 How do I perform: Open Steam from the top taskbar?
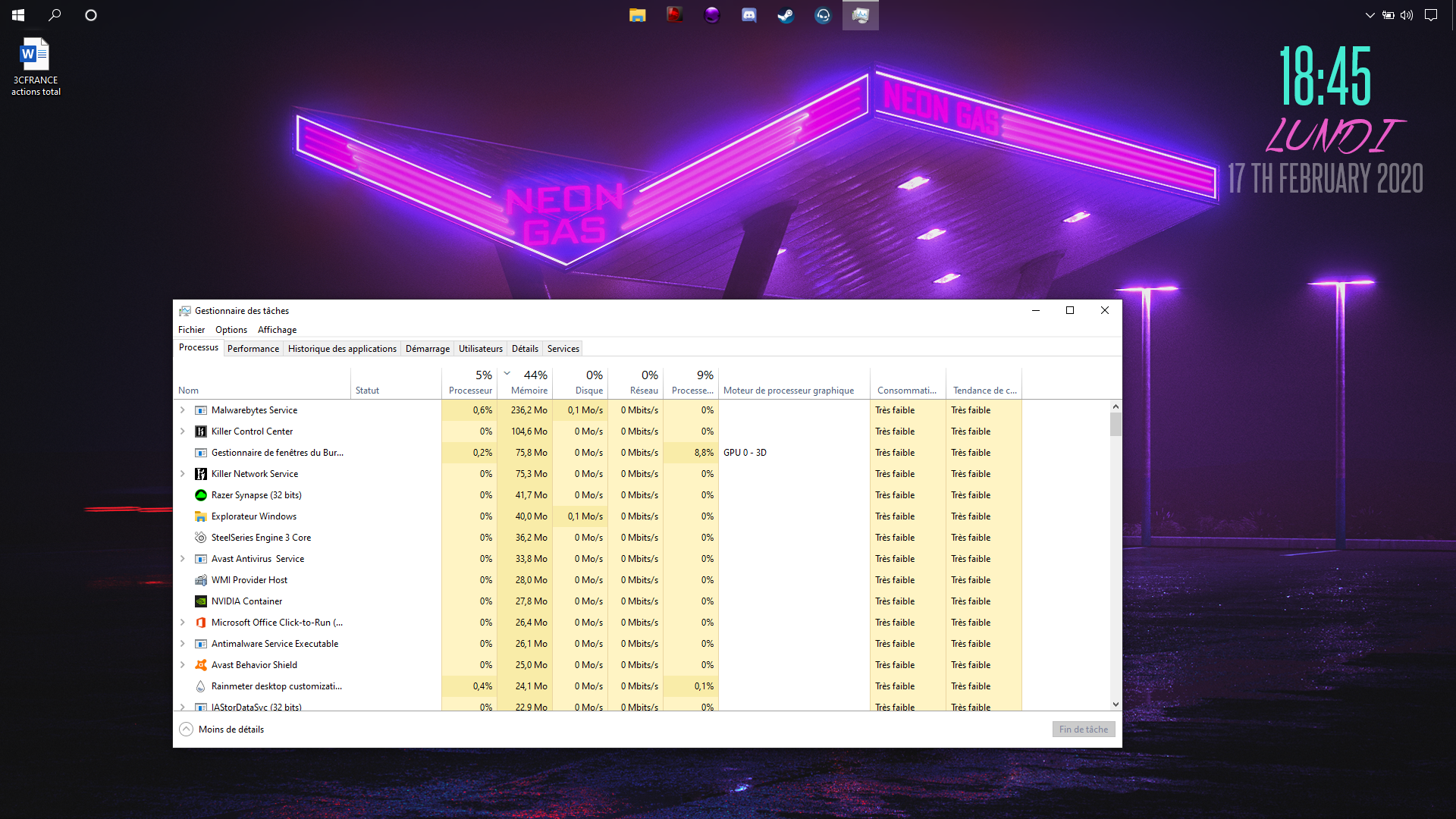pyautogui.click(x=786, y=15)
